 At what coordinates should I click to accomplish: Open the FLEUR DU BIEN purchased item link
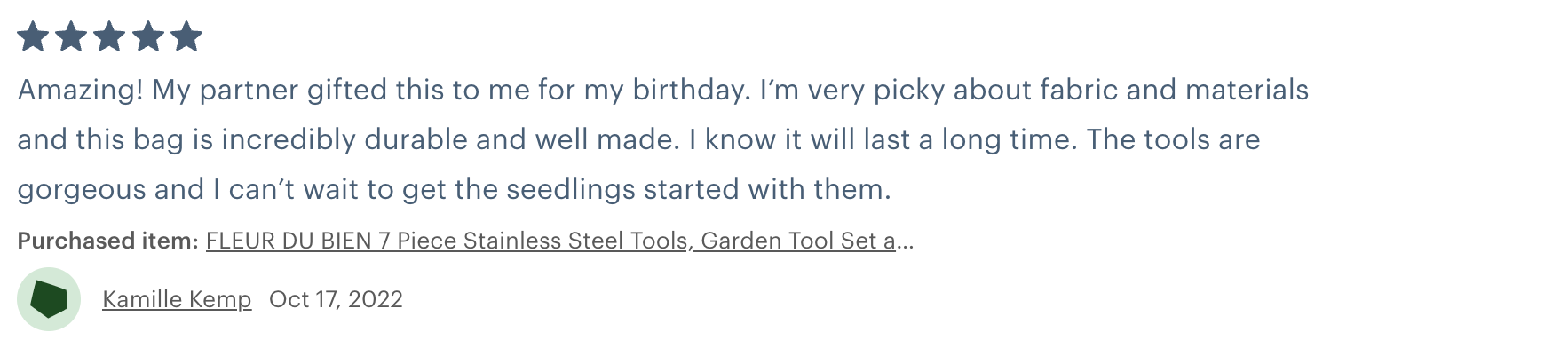tap(550, 241)
